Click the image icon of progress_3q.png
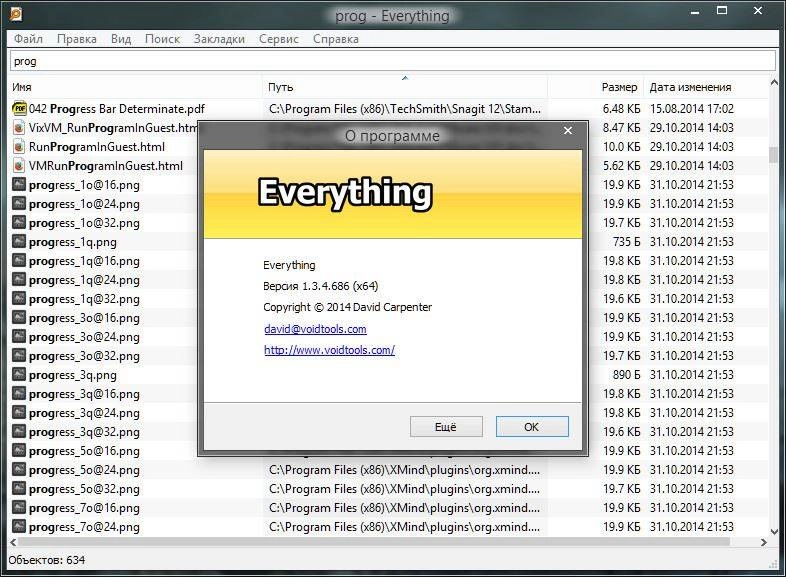 (19, 375)
